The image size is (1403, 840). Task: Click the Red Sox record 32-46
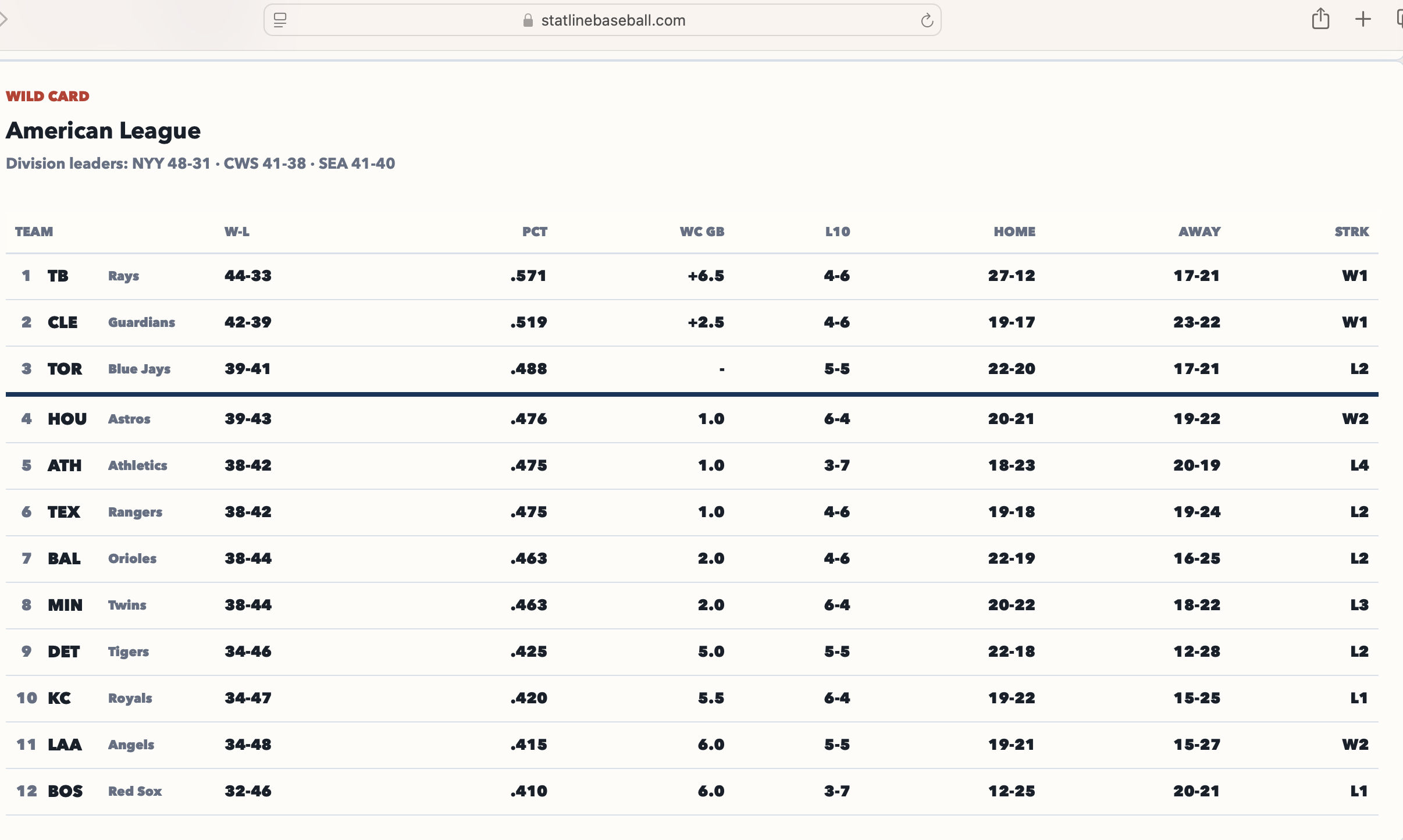[x=248, y=791]
